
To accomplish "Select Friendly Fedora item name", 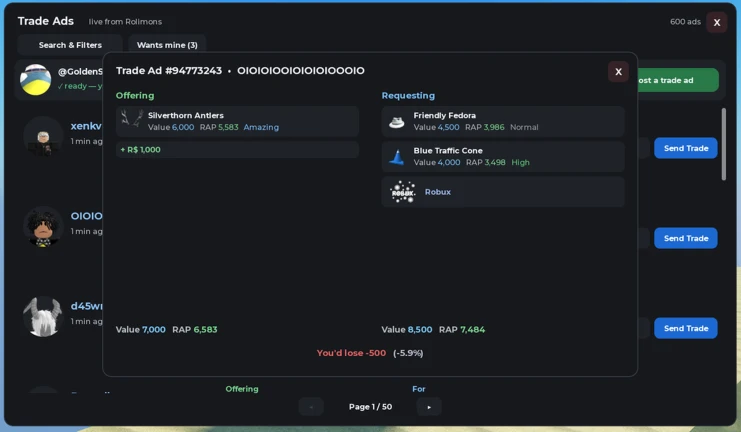I will coord(444,115).
